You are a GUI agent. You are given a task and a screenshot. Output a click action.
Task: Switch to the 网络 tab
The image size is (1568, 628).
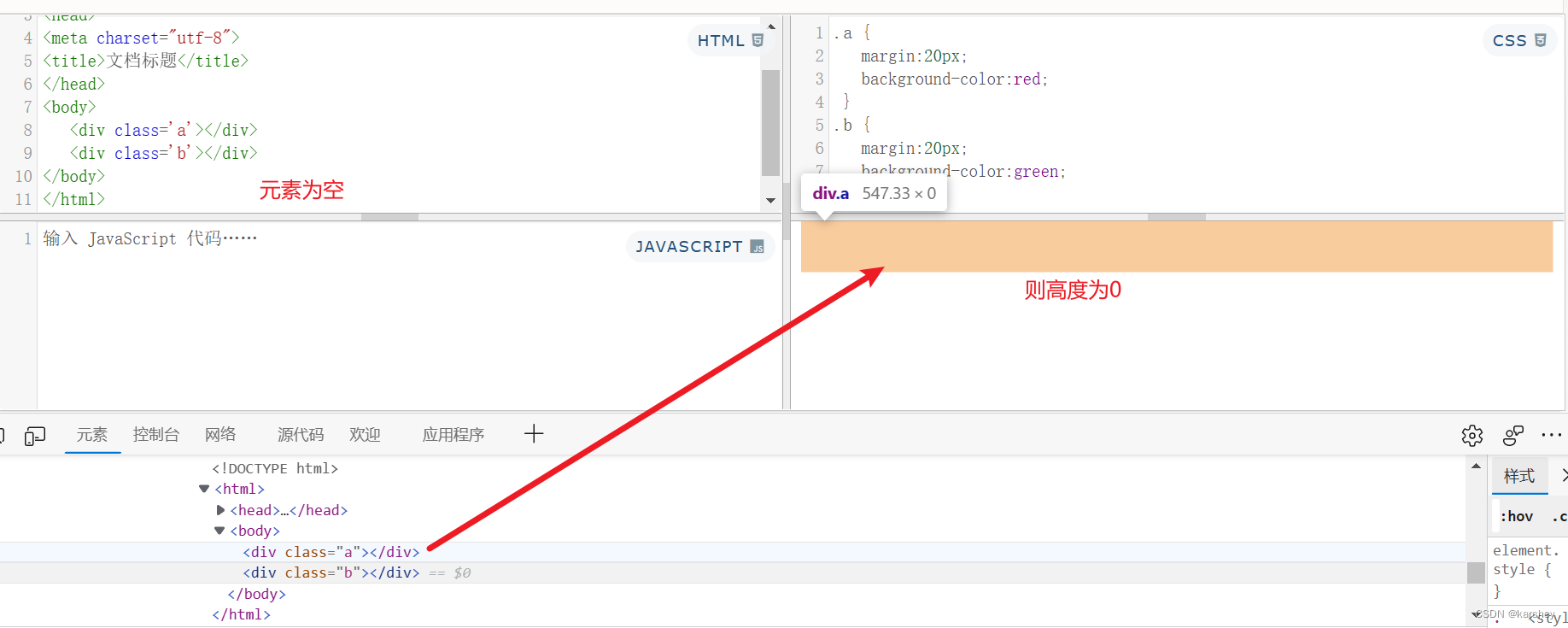tap(220, 435)
